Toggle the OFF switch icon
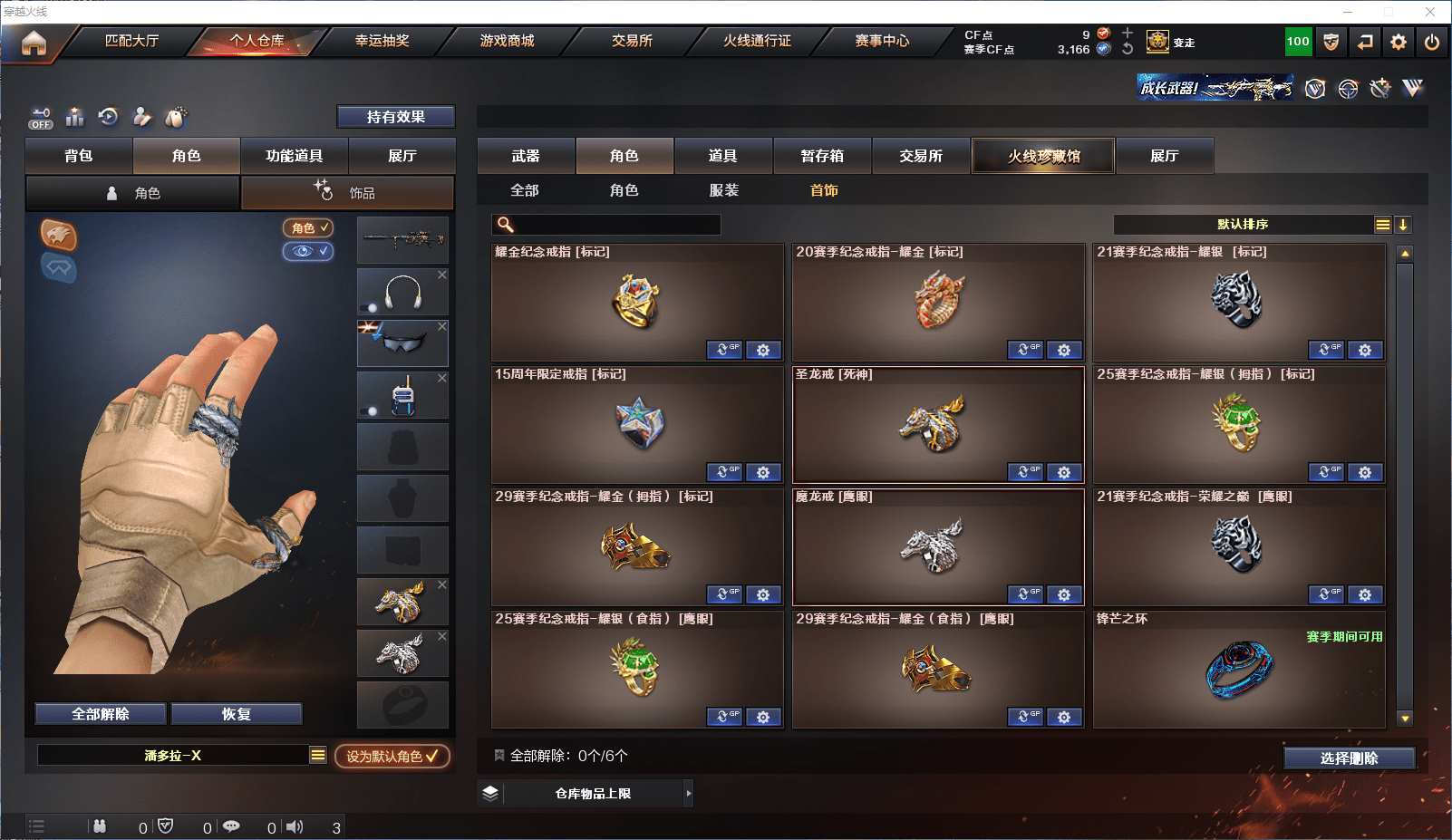 coord(41,118)
